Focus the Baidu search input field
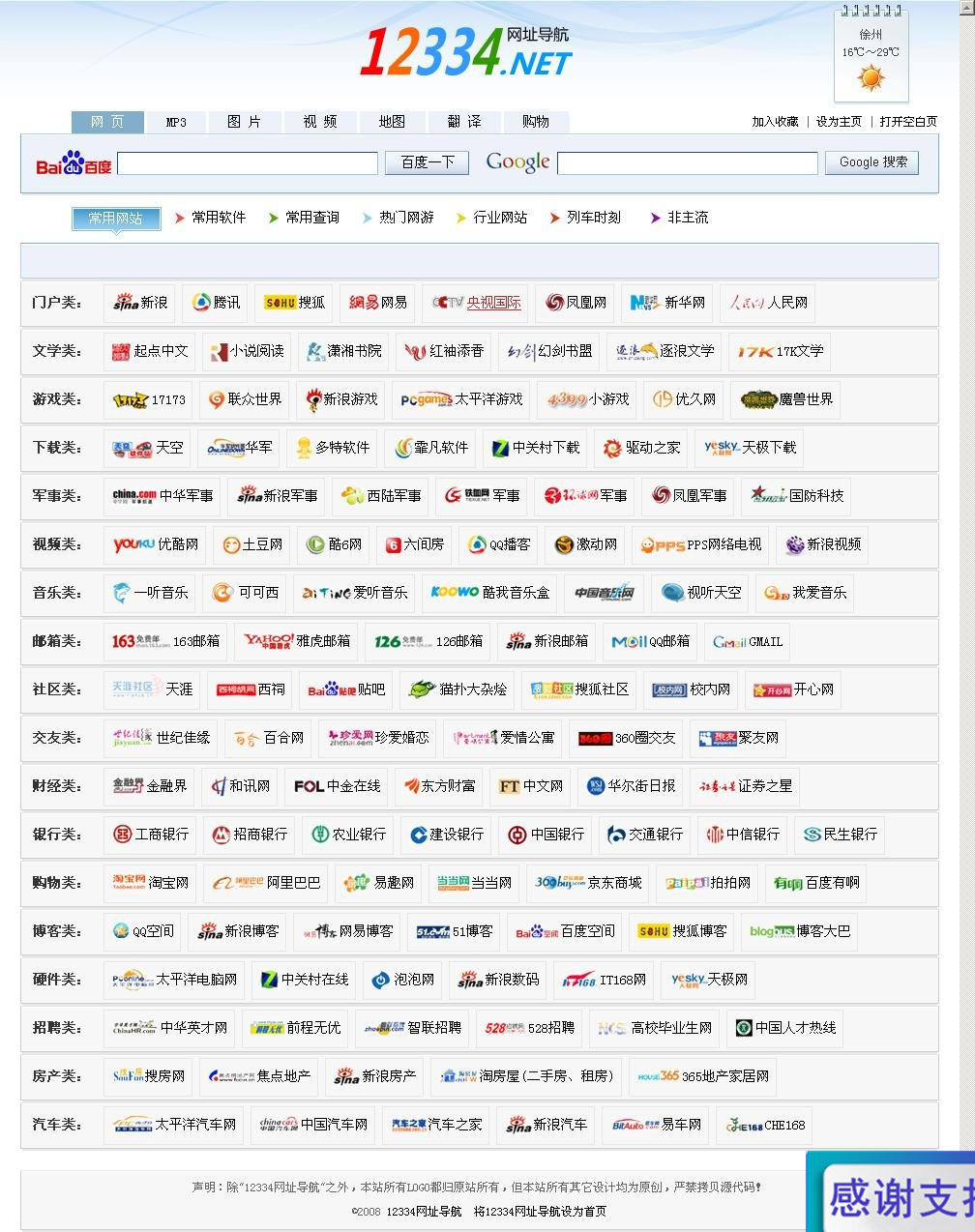 coord(248,163)
